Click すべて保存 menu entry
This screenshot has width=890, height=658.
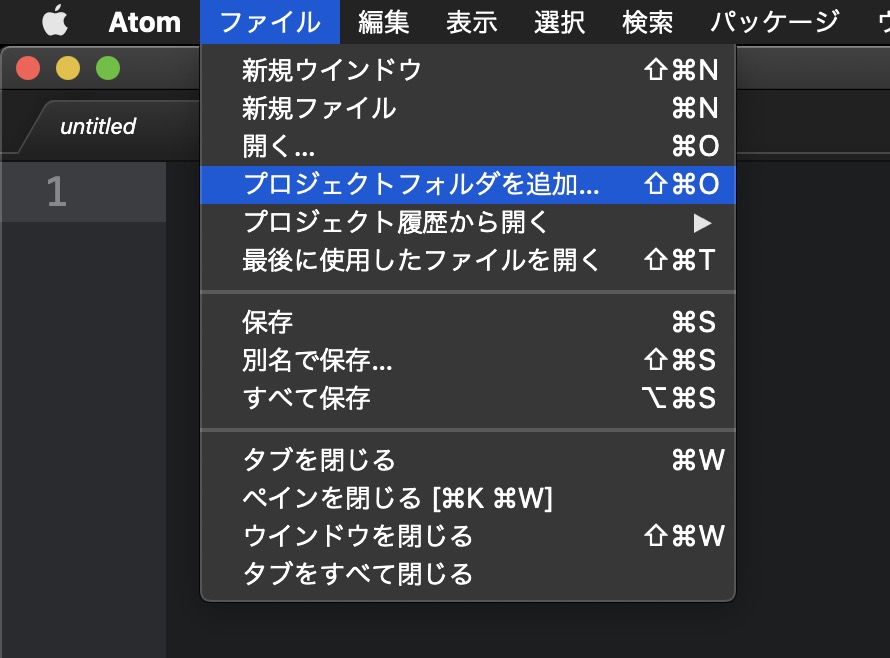click(x=306, y=398)
